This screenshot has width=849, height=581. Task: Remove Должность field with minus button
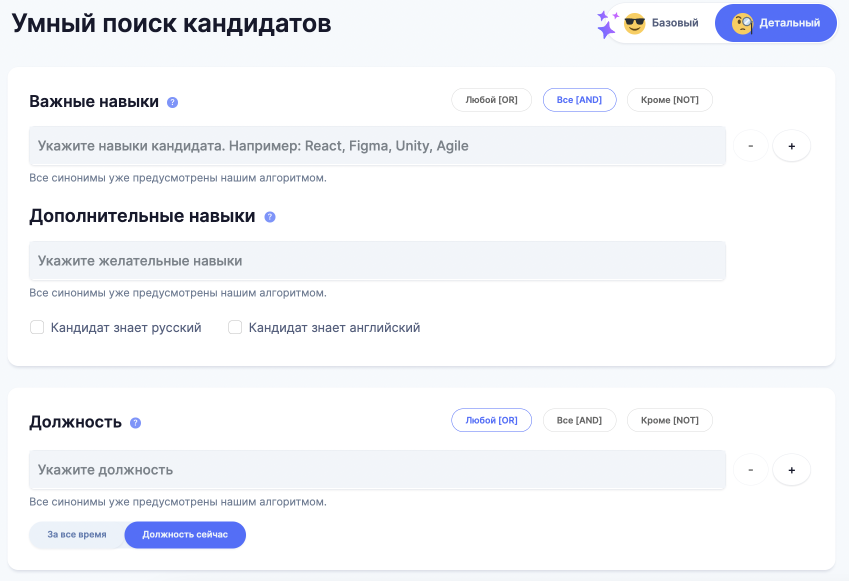pos(750,470)
